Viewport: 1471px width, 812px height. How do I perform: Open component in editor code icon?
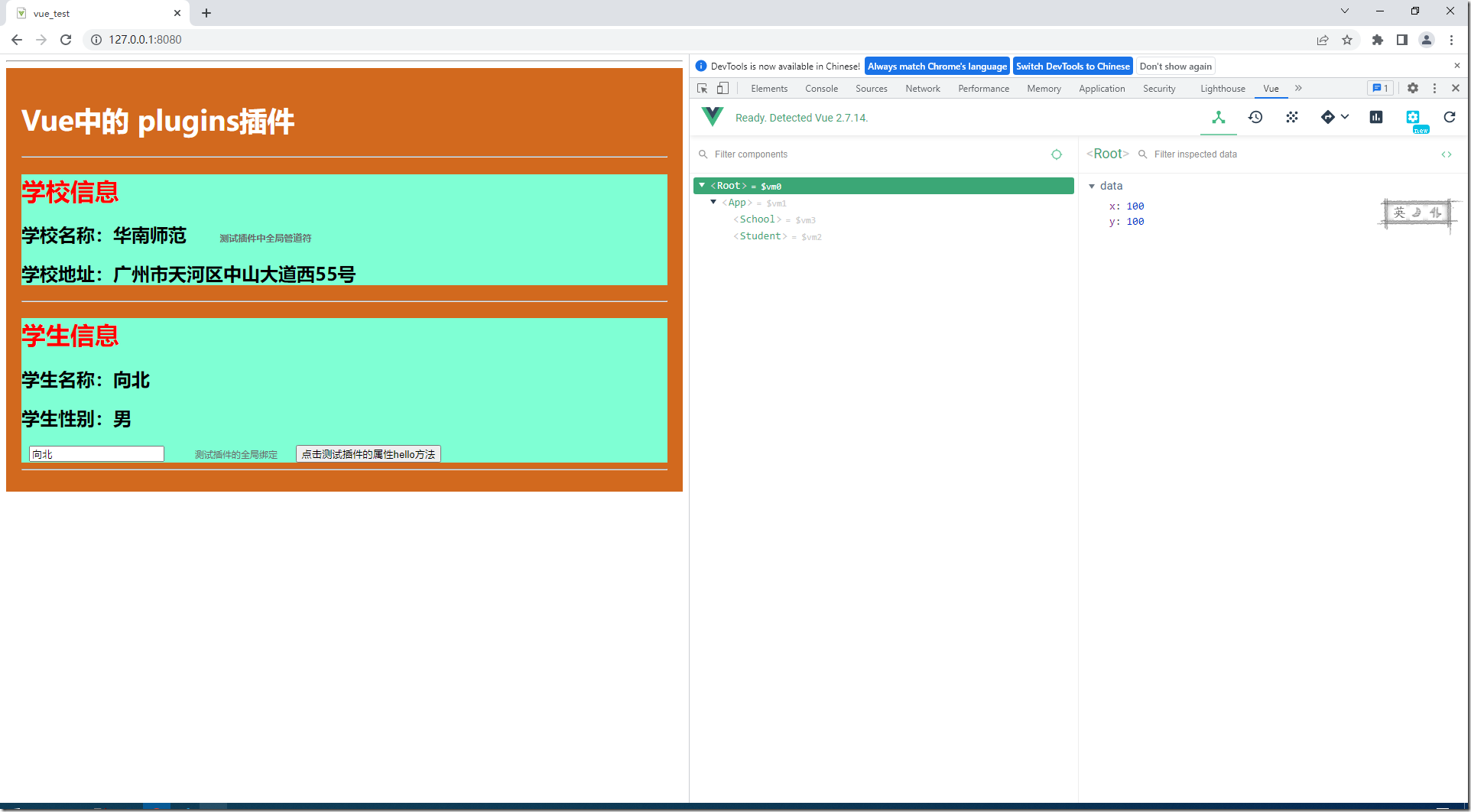1447,154
